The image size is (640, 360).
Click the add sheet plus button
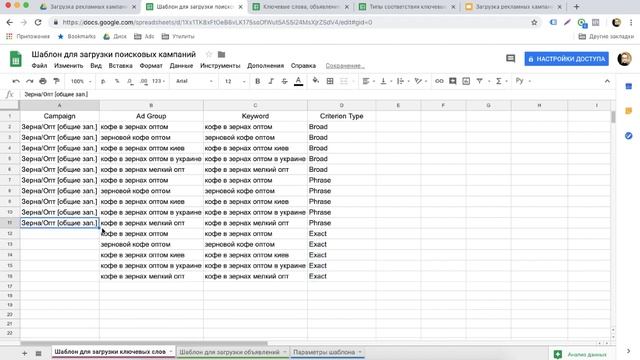tap(24, 353)
